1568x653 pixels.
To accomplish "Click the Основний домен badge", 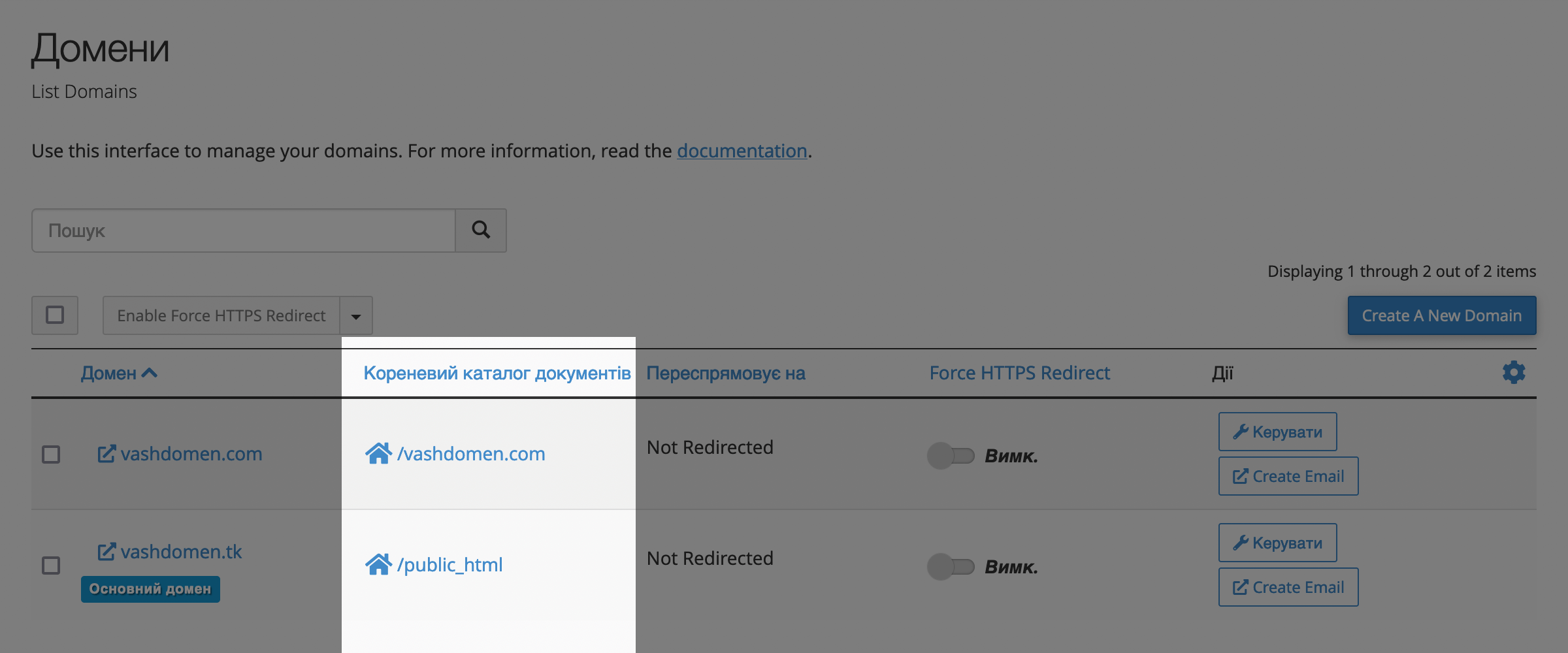I will pos(150,589).
